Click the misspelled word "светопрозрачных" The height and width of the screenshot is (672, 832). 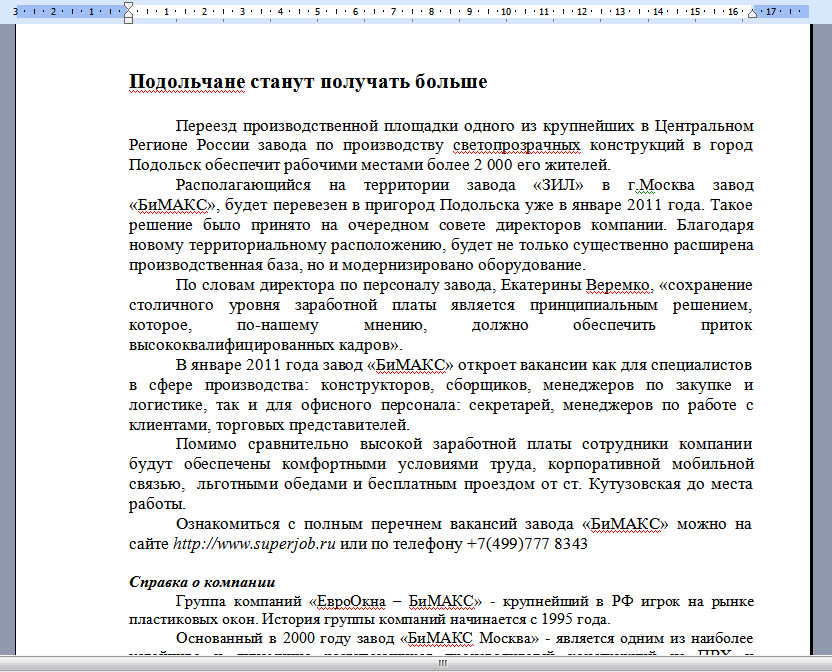516,145
